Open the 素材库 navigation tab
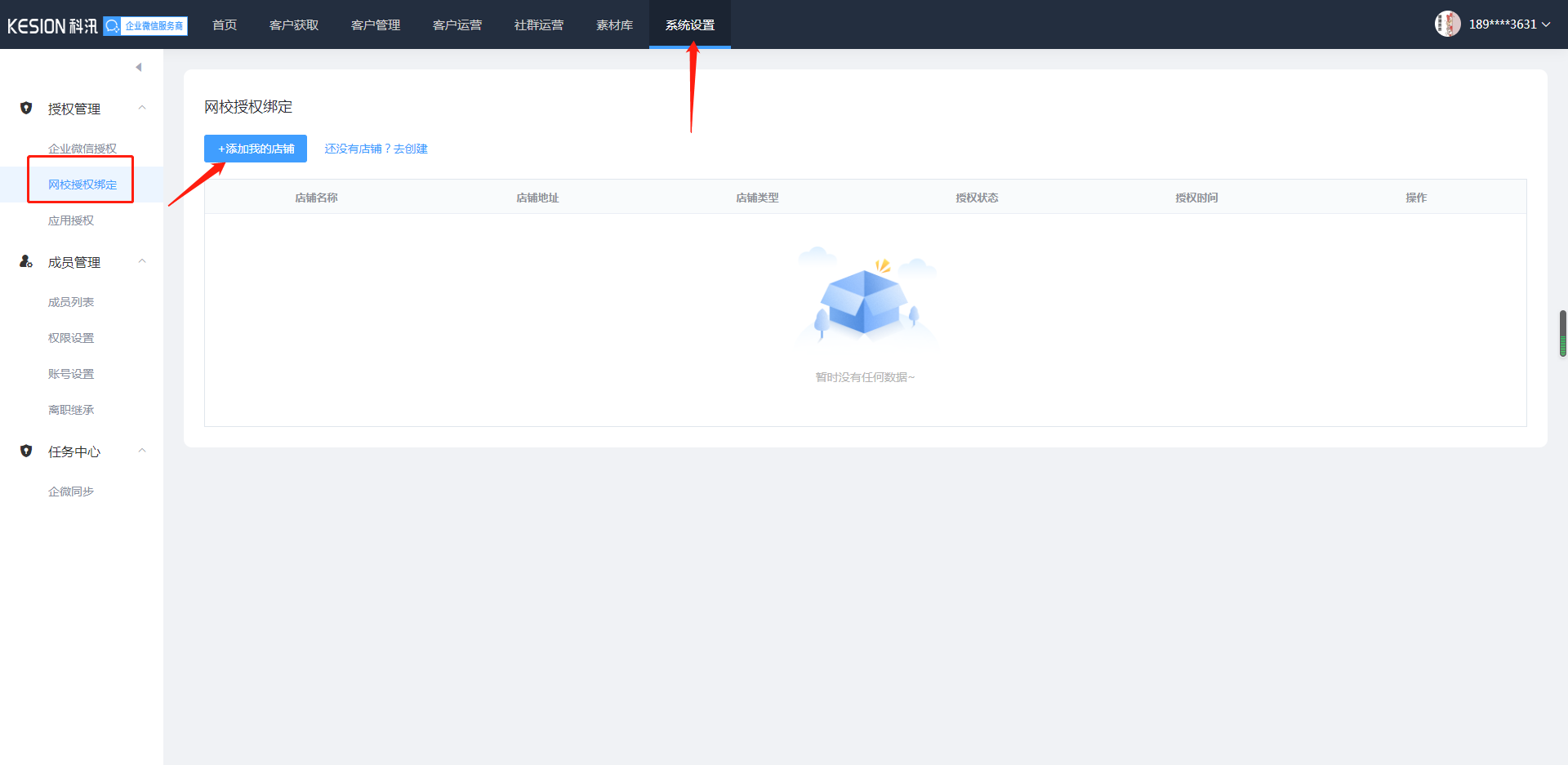The image size is (1568, 765). pos(614,25)
